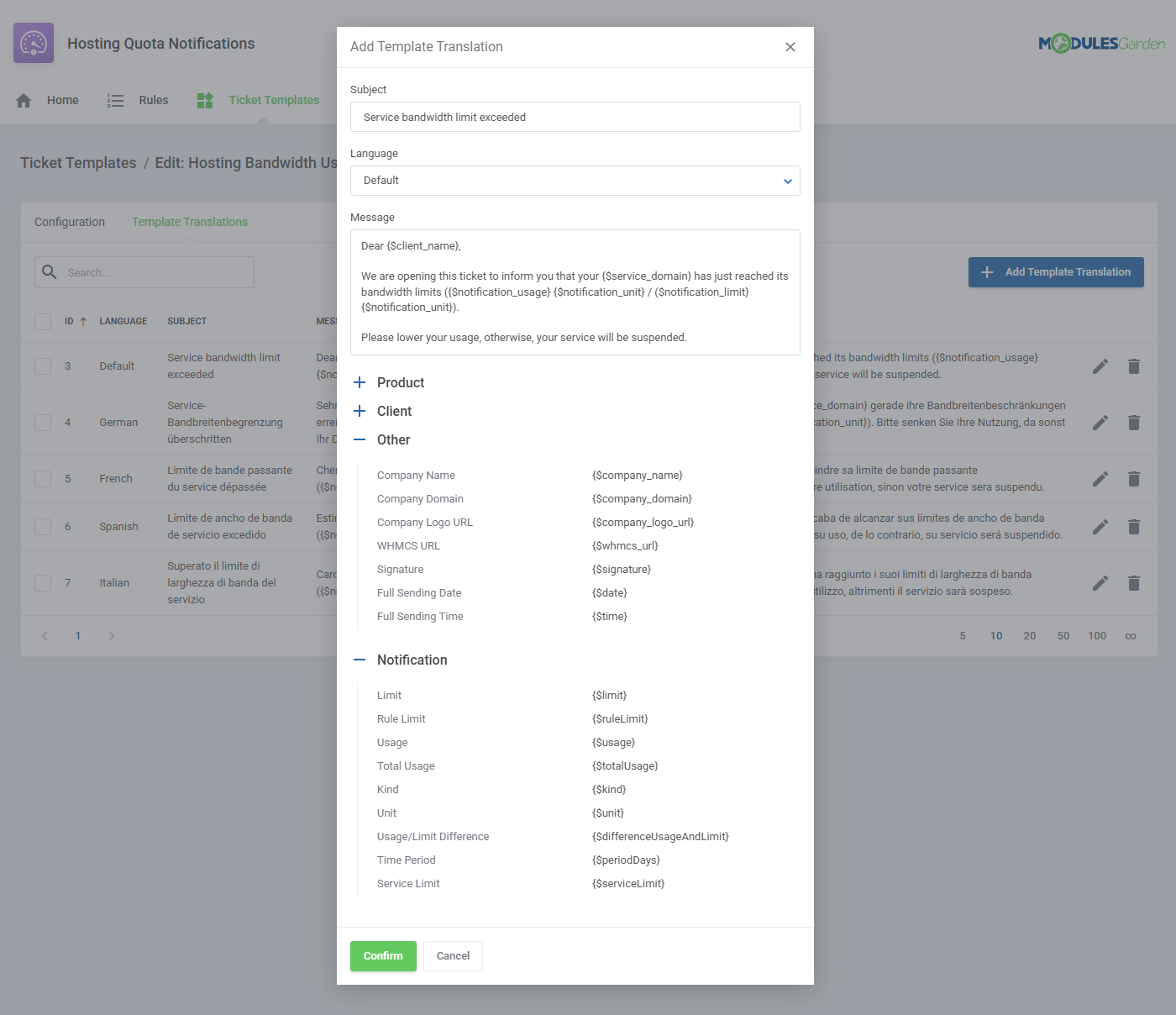Edit the Spanish translation with pencil icon

1100,526
